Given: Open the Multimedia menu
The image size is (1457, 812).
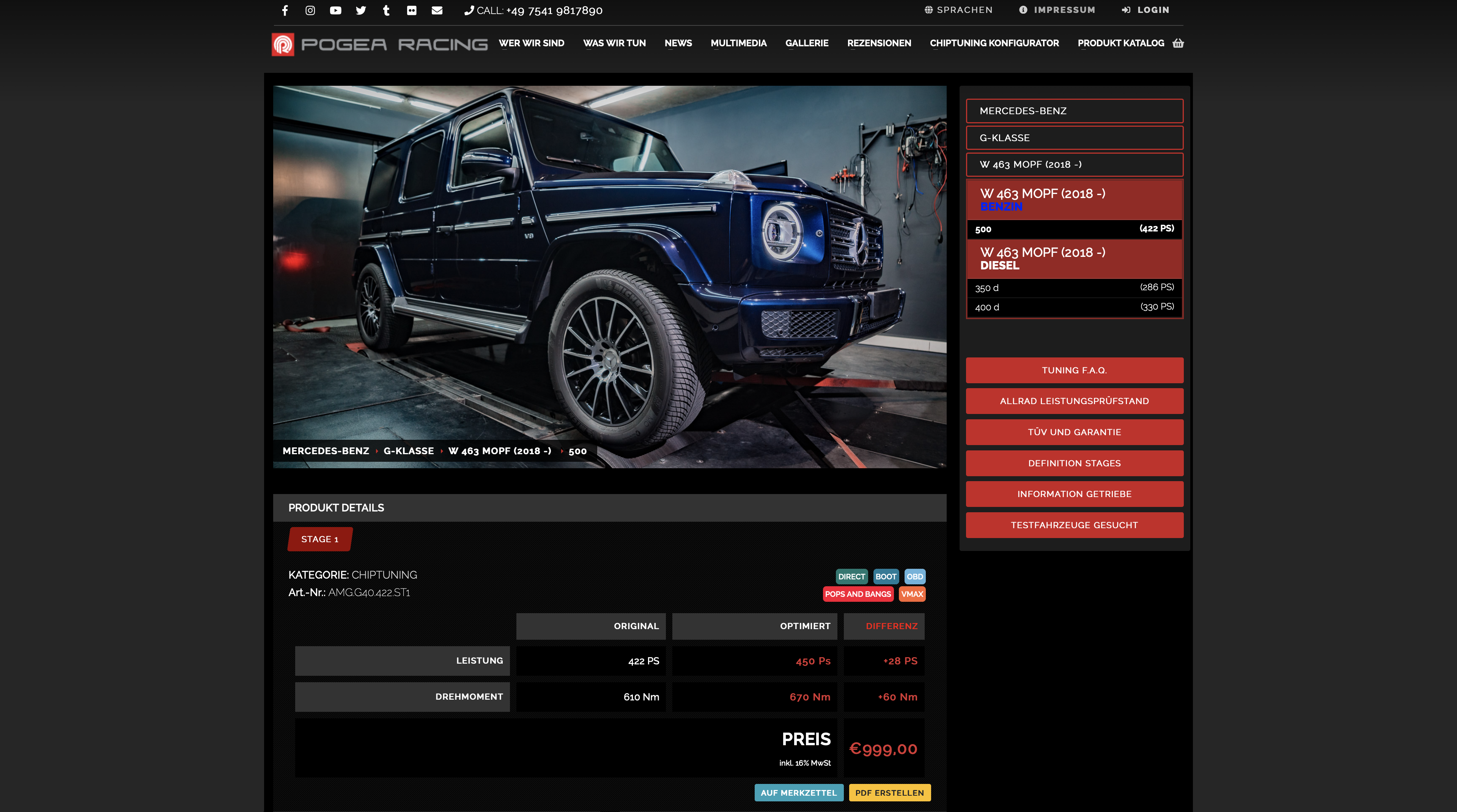Looking at the screenshot, I should pos(738,43).
